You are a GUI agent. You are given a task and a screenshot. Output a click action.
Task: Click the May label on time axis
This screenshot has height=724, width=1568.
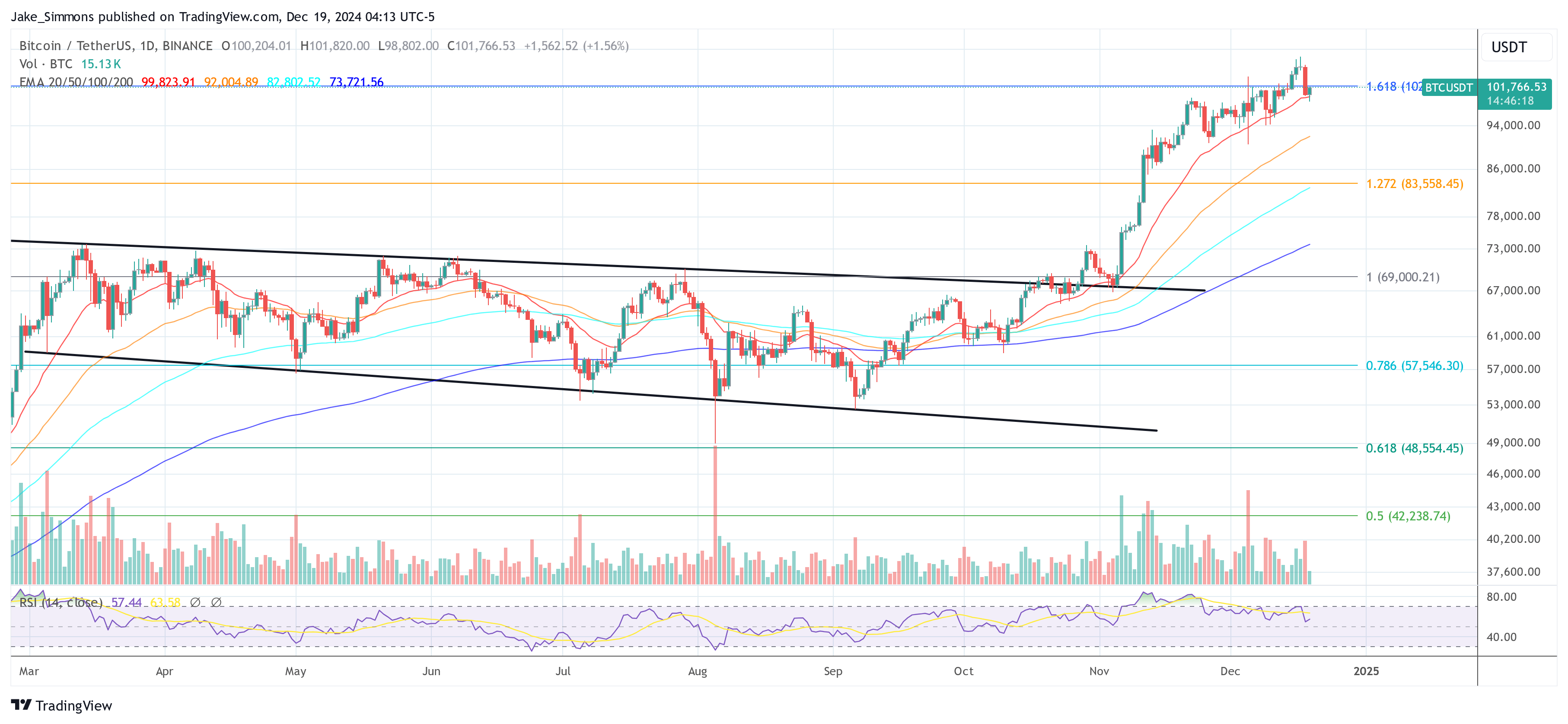click(295, 671)
